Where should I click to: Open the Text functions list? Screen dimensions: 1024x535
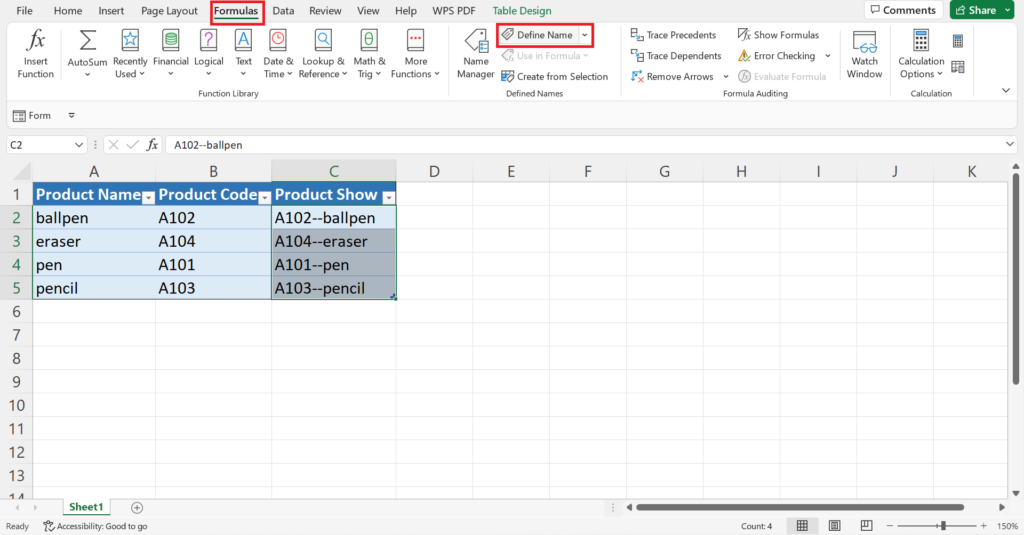pyautogui.click(x=243, y=54)
